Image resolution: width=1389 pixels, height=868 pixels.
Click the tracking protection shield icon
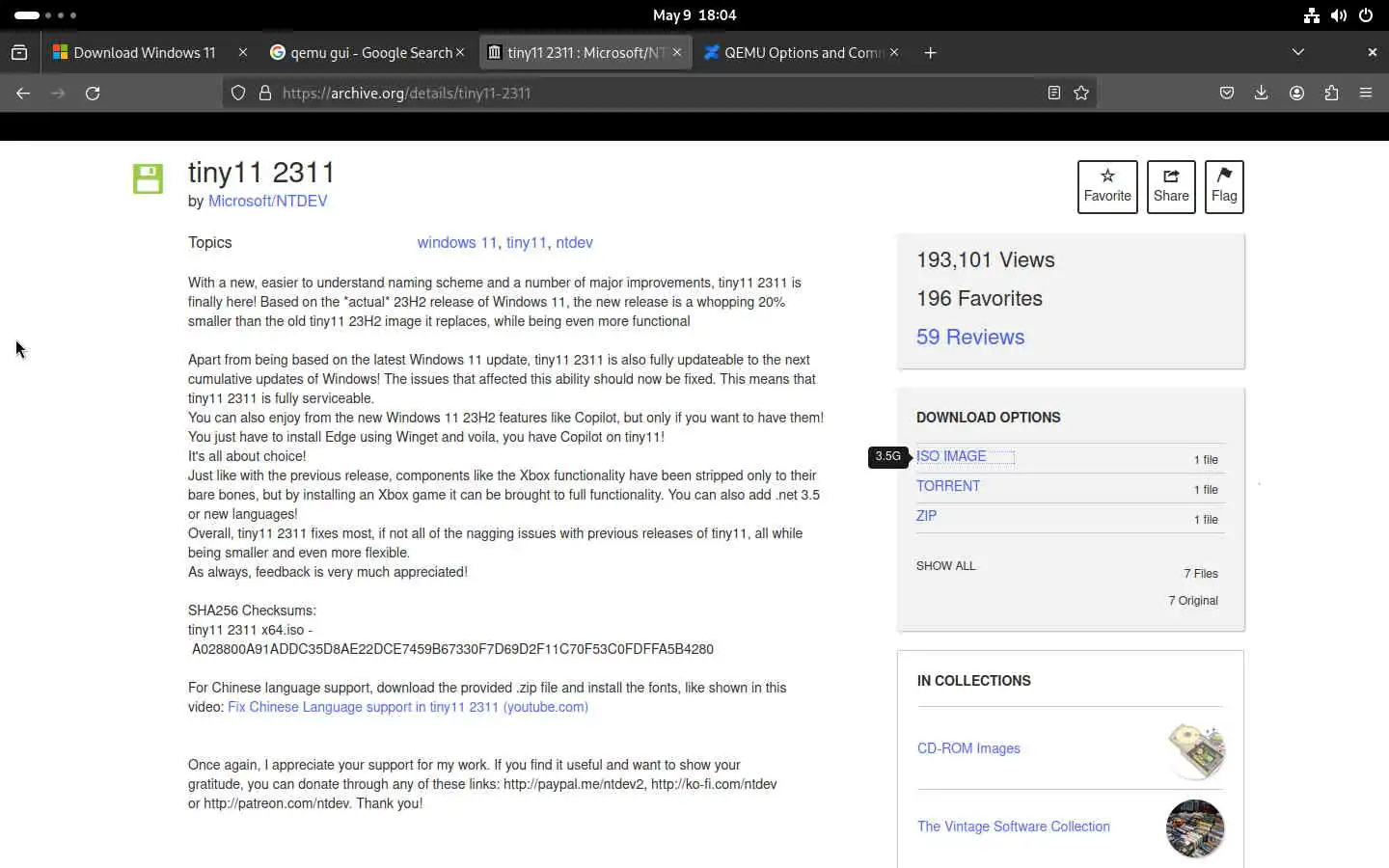[238, 93]
